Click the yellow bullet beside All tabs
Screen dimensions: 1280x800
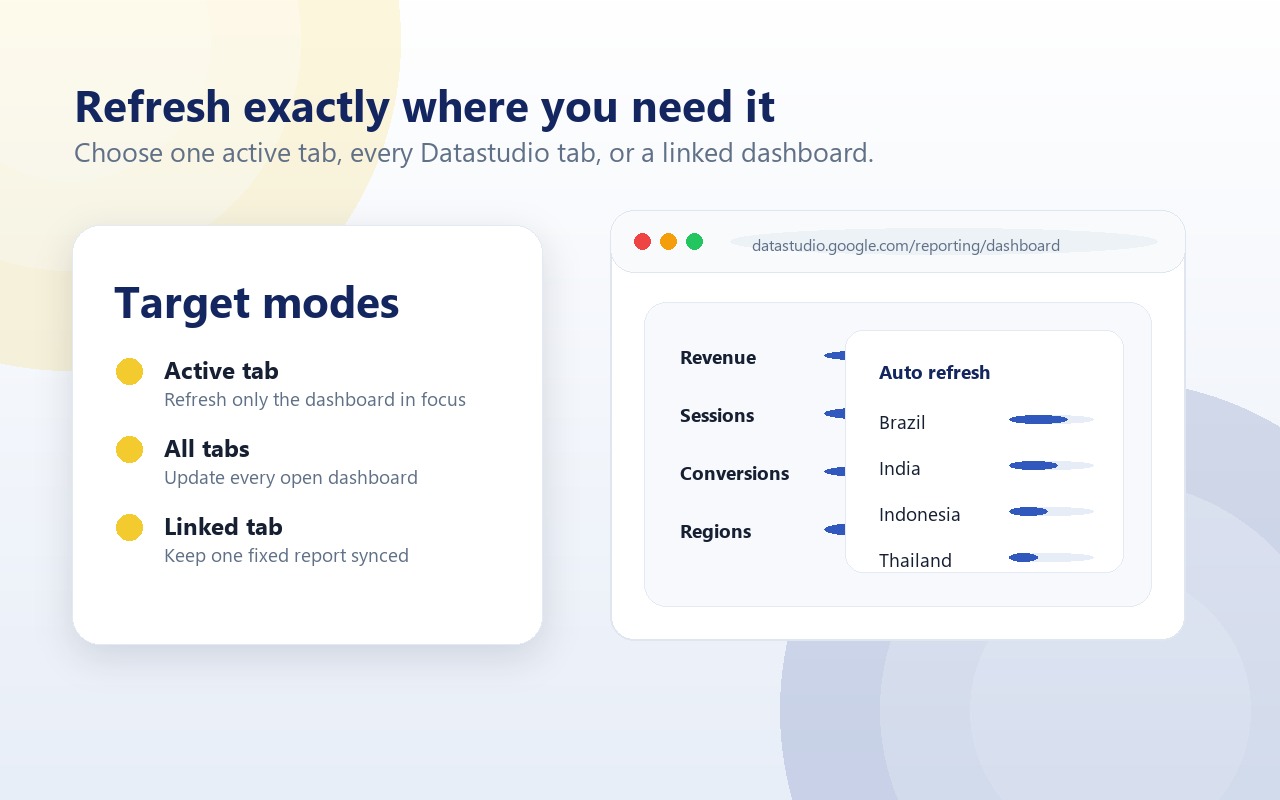pyautogui.click(x=129, y=449)
